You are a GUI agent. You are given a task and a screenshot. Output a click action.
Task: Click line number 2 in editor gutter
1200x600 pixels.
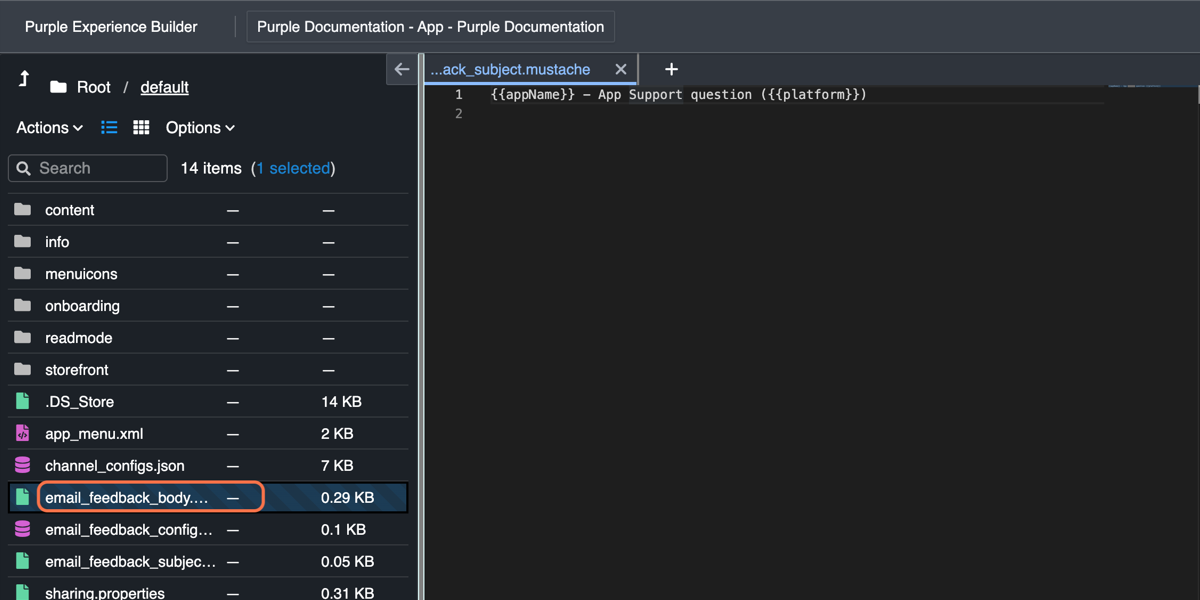pos(459,113)
